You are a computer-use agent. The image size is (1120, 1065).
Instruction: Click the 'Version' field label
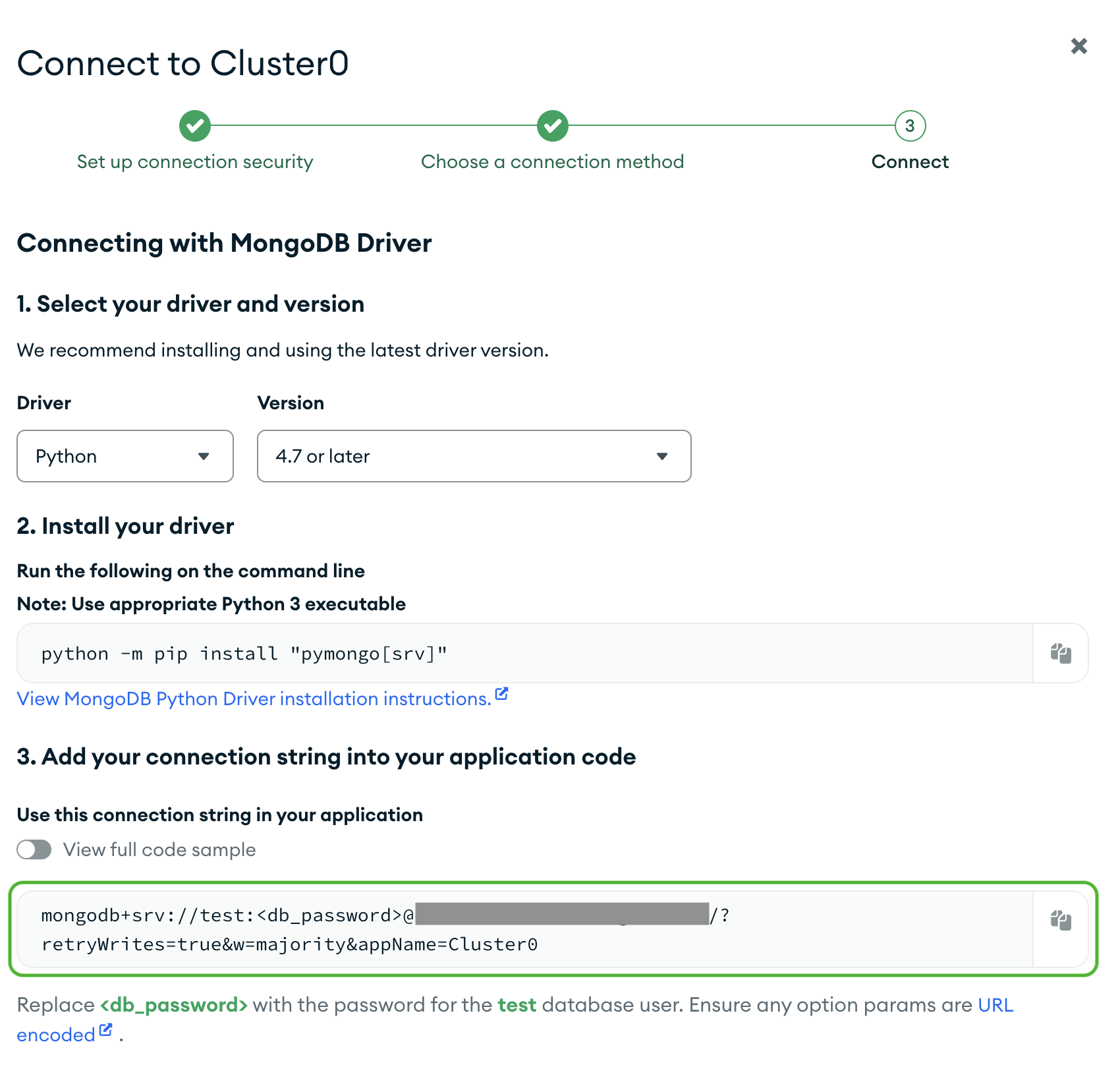pos(291,403)
